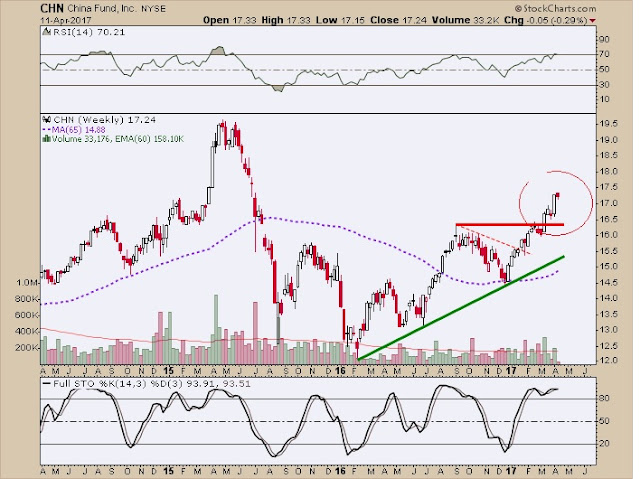Image resolution: width=640 pixels, height=479 pixels.
Task: Click the 'Volume 33.2K' header value
Action: (465, 20)
